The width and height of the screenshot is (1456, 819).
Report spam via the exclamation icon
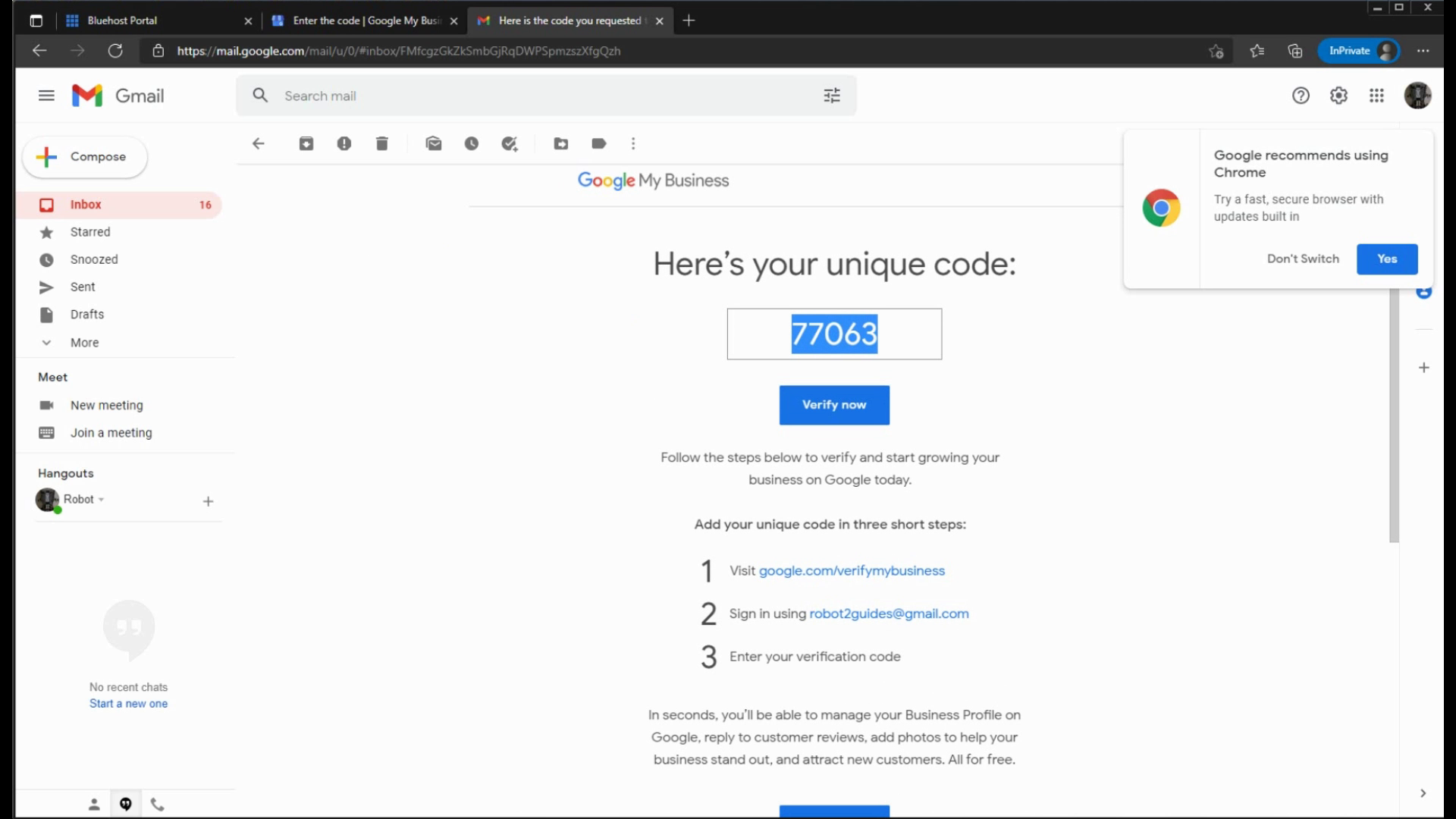coord(344,143)
